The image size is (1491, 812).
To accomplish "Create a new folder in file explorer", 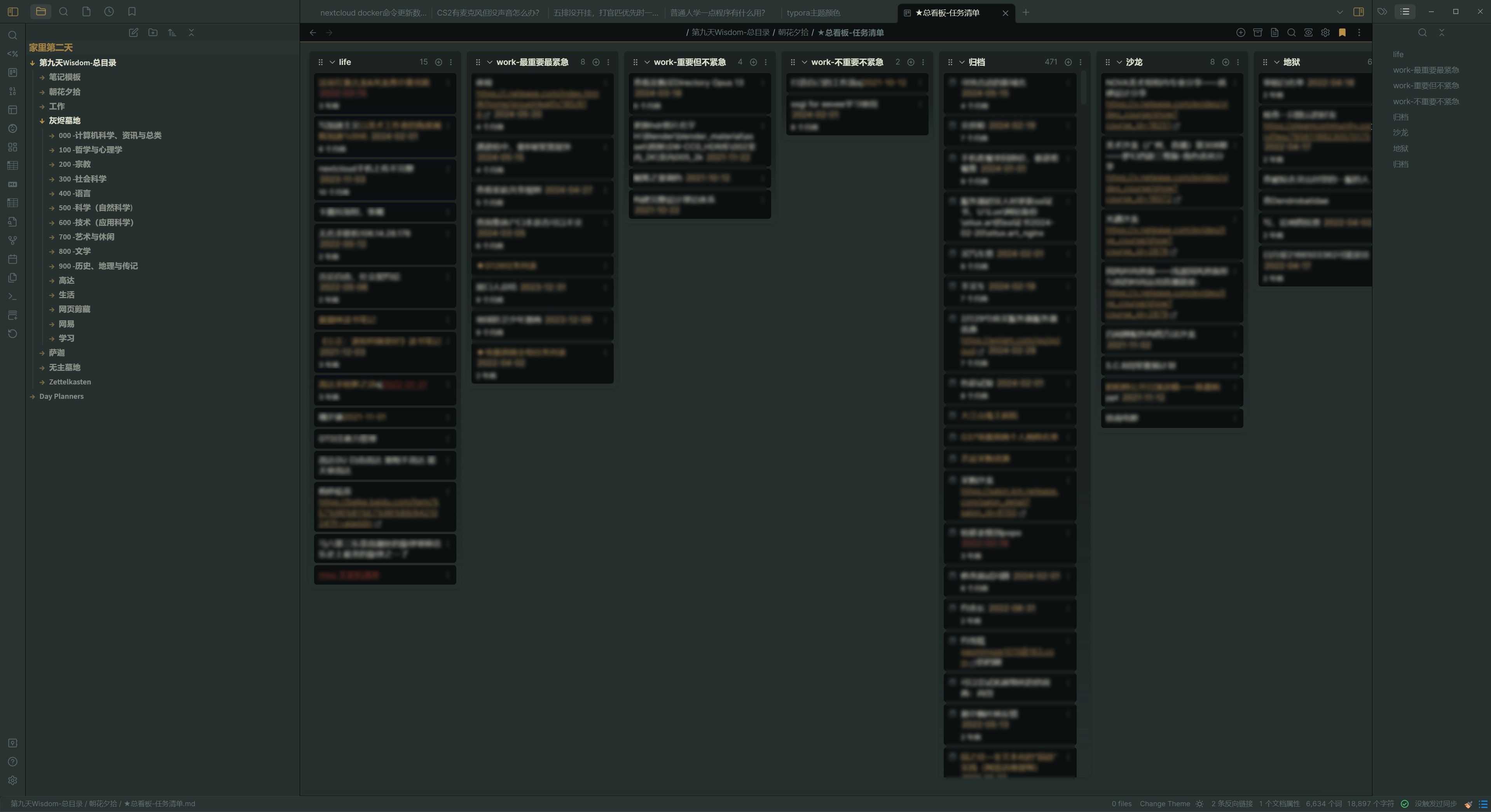I will pyautogui.click(x=153, y=33).
